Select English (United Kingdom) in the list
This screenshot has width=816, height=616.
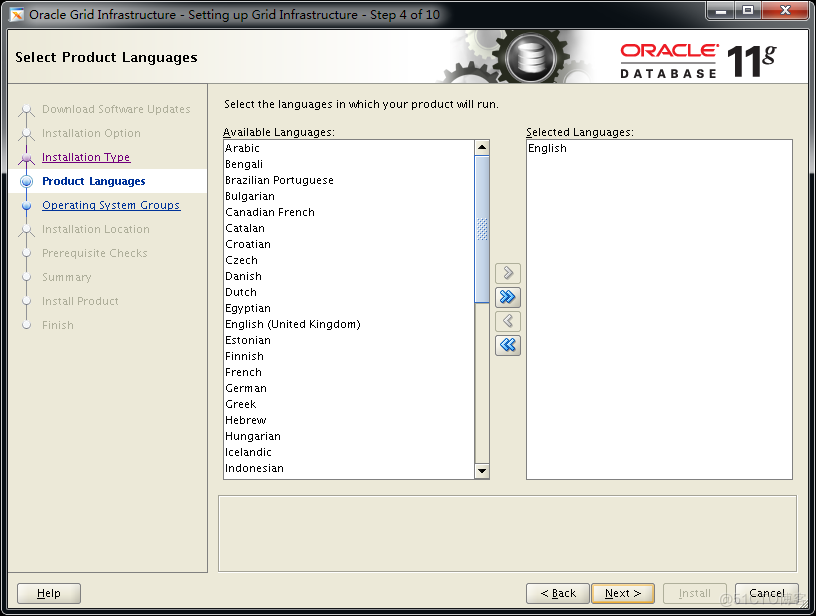[349, 324]
